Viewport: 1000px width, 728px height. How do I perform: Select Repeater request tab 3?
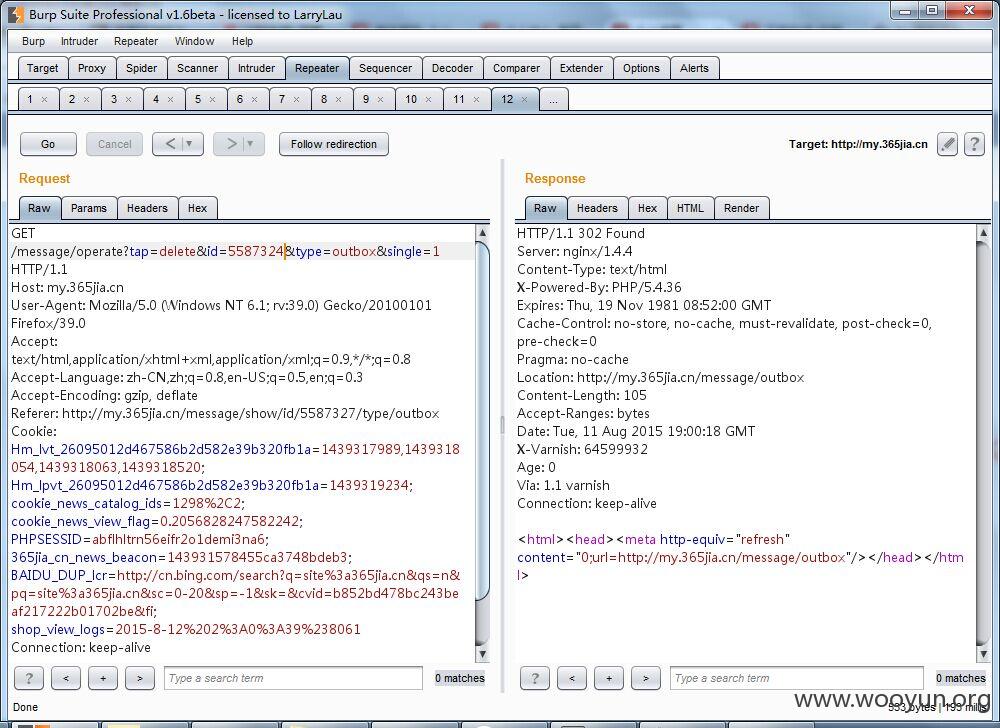click(114, 99)
